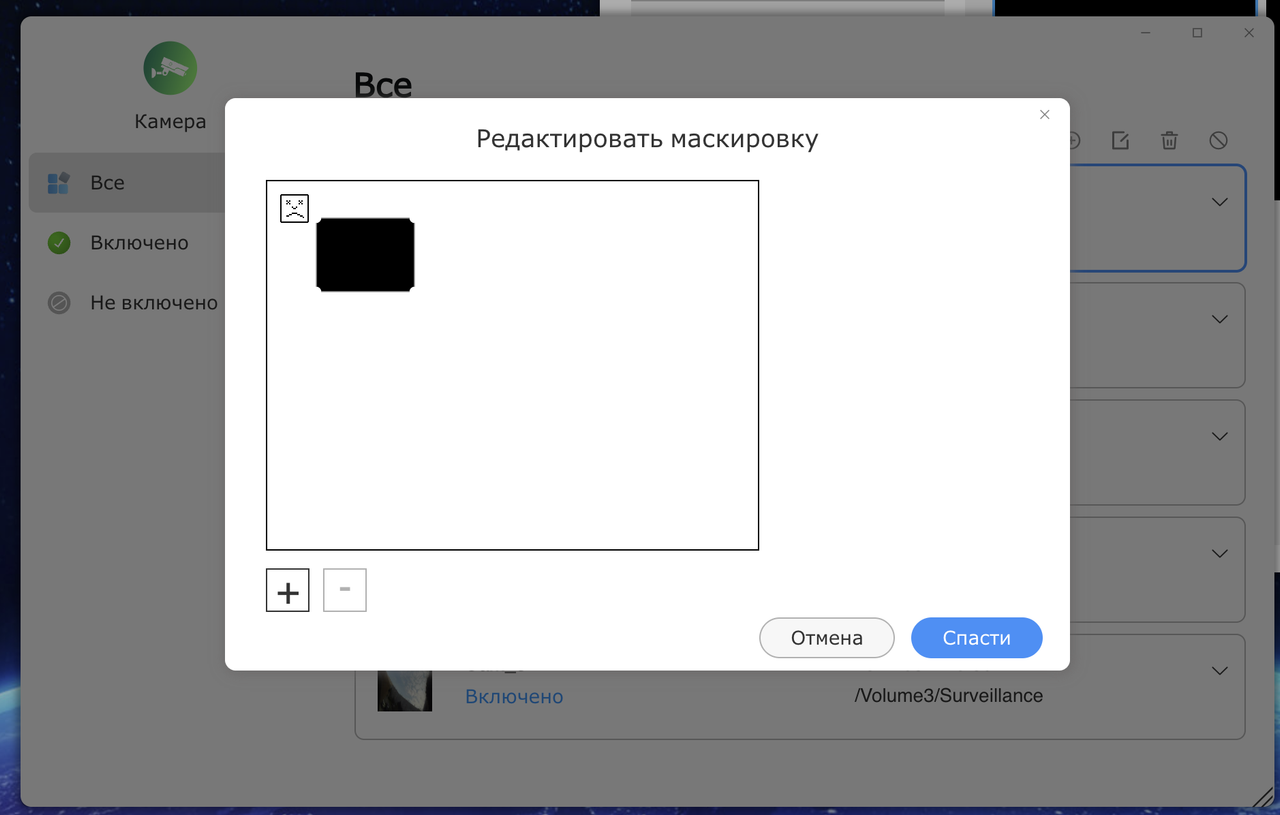The height and width of the screenshot is (815, 1280).
Task: Open the Камера app icon in sidebar
Action: pos(170,68)
